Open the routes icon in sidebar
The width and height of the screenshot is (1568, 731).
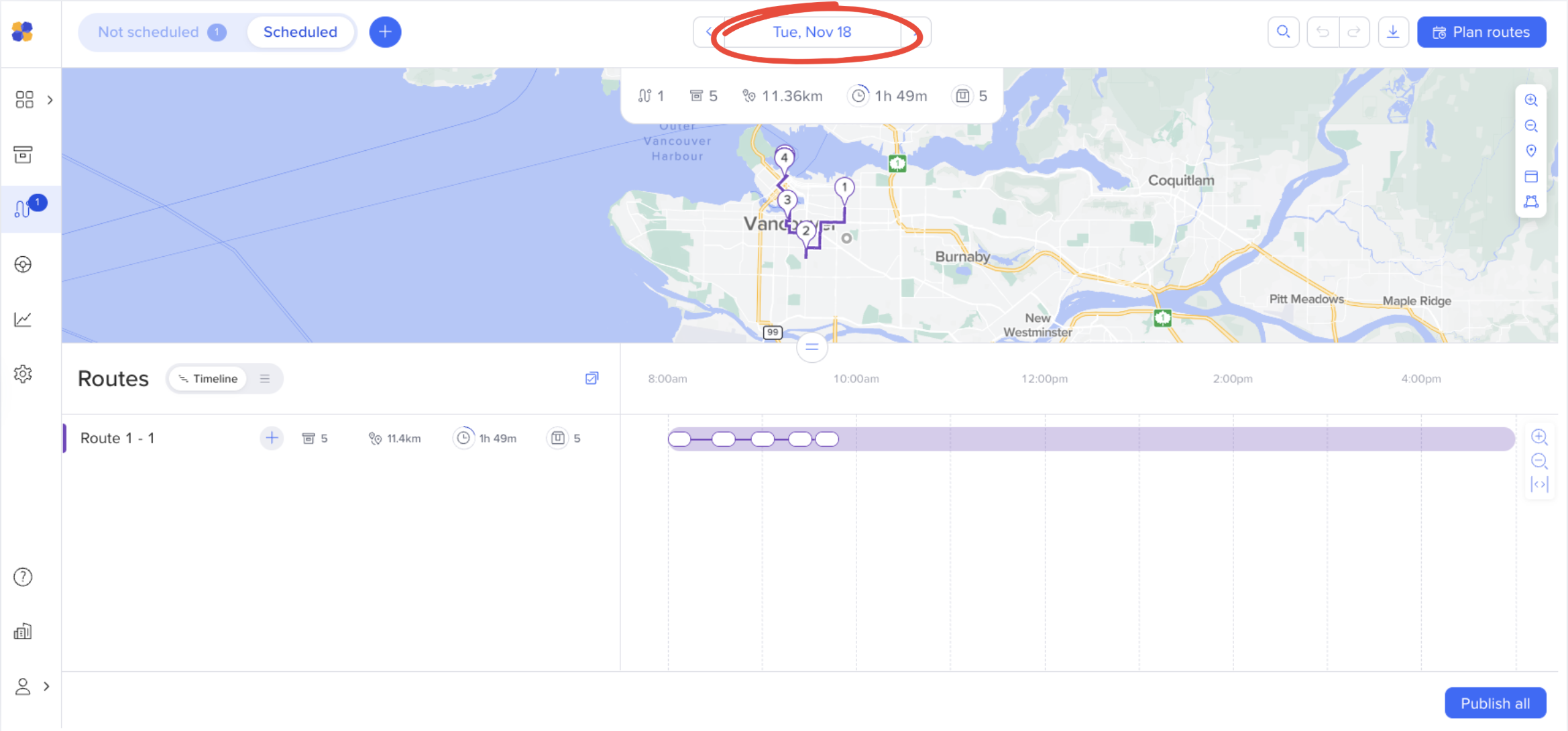[x=23, y=209]
